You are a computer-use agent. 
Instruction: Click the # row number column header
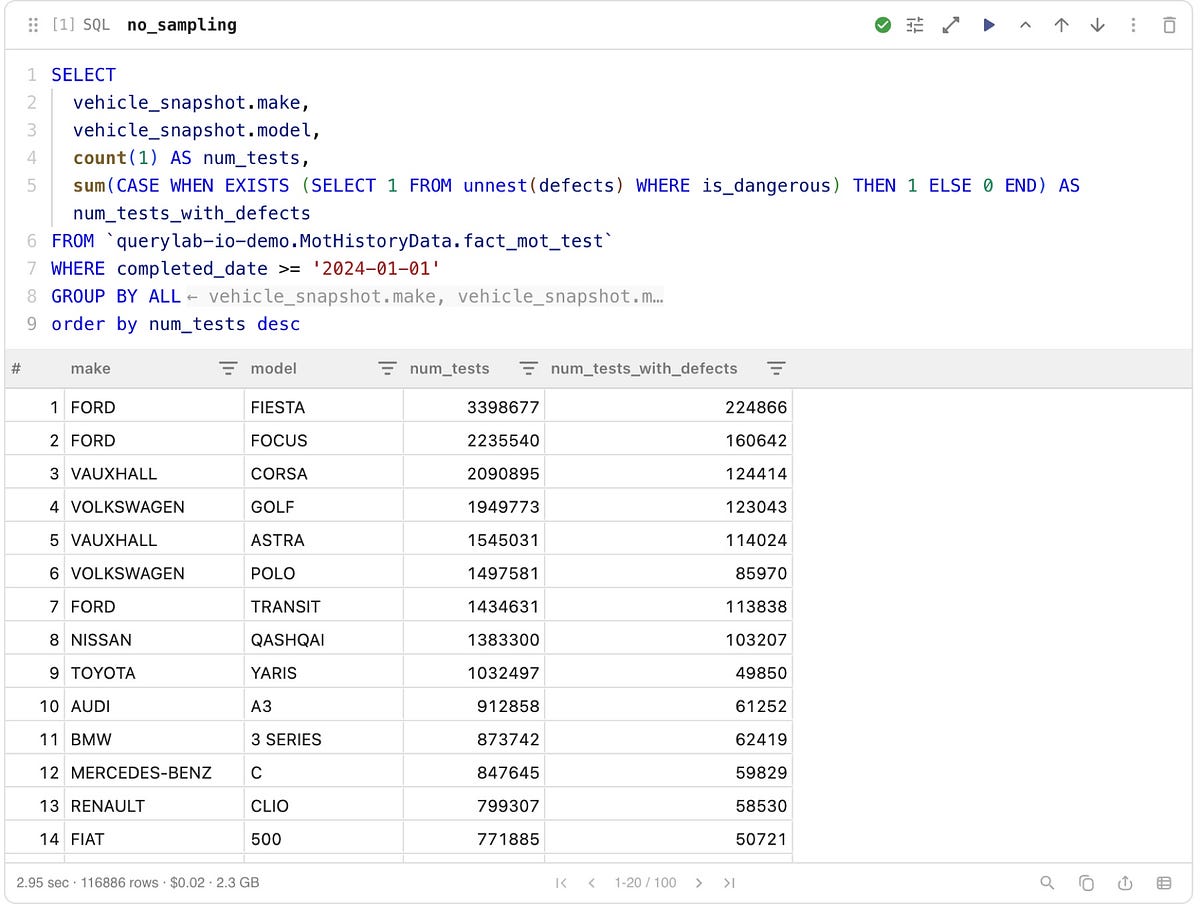click(16, 368)
